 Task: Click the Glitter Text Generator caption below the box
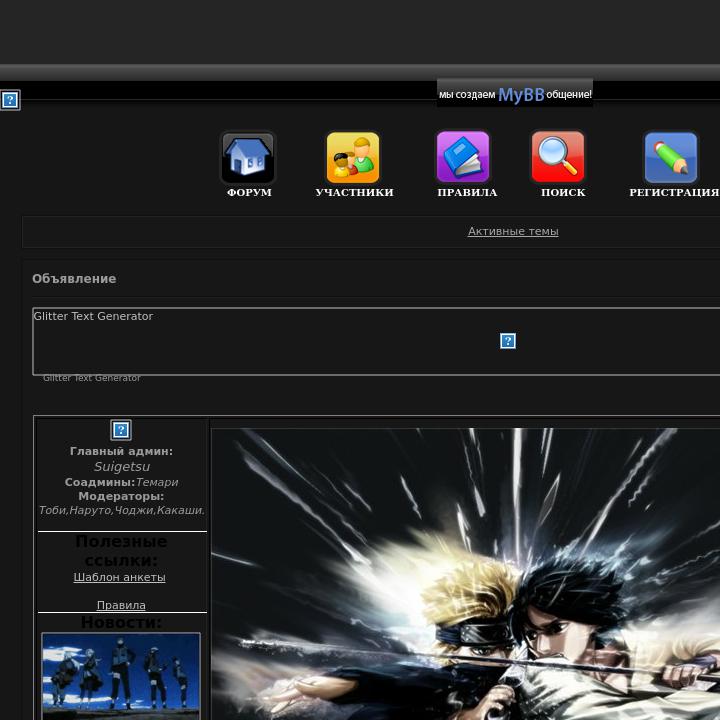click(x=92, y=378)
